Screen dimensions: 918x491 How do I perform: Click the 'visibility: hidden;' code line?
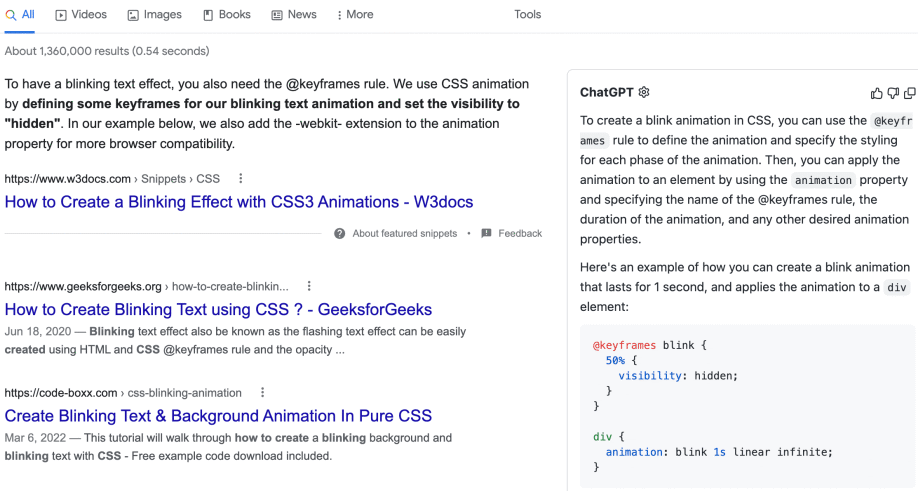click(x=678, y=376)
